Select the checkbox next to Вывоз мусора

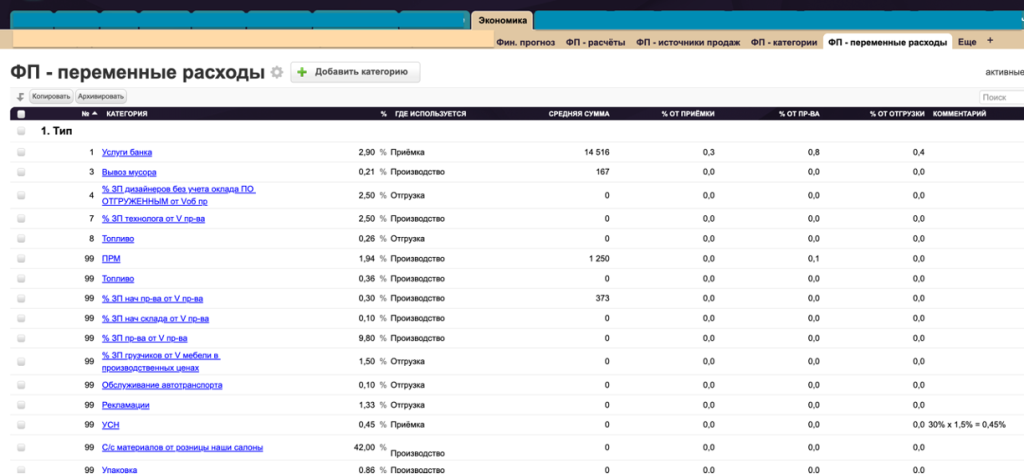pos(21,172)
